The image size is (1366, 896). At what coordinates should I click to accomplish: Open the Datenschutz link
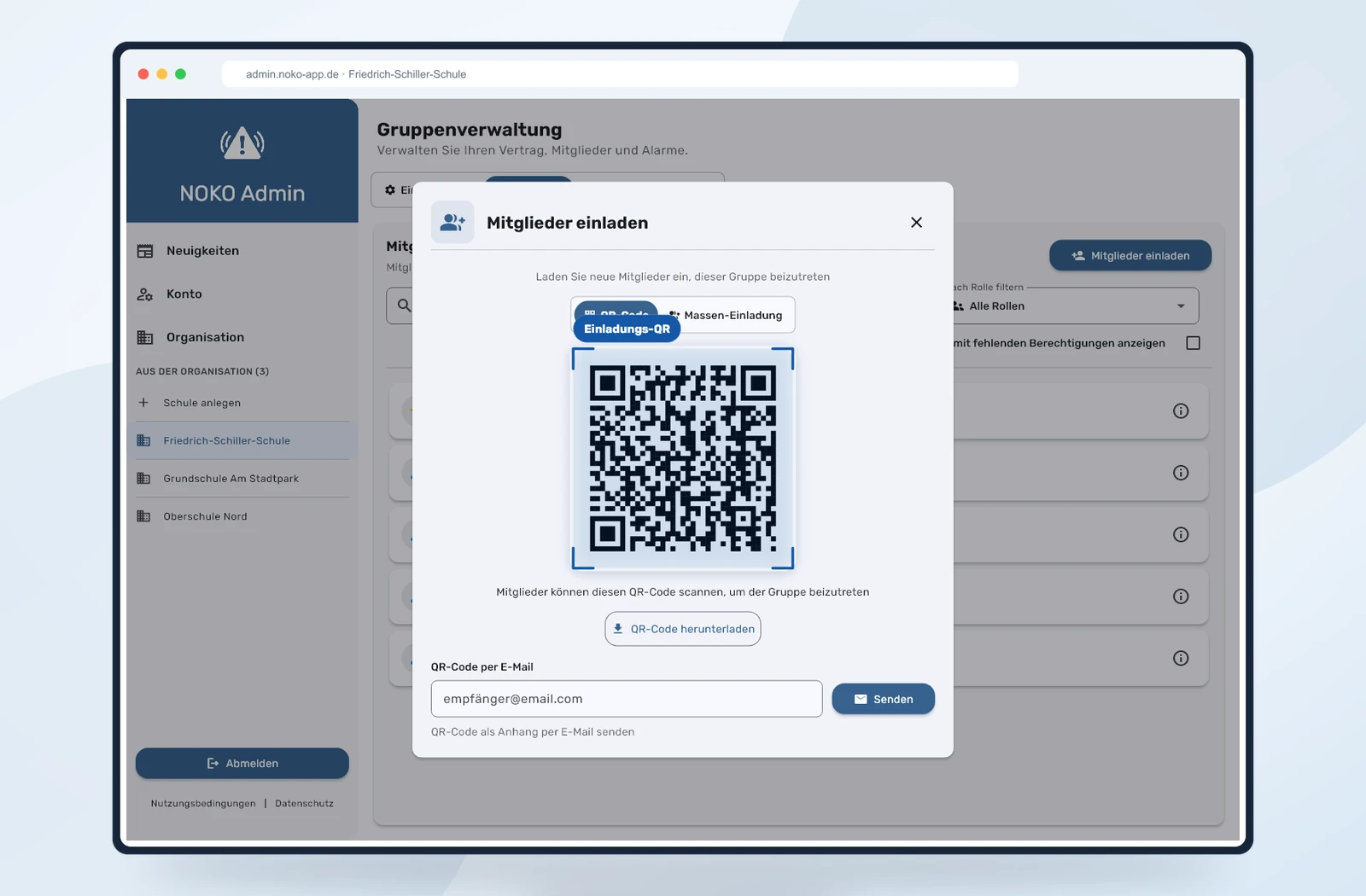(x=305, y=804)
